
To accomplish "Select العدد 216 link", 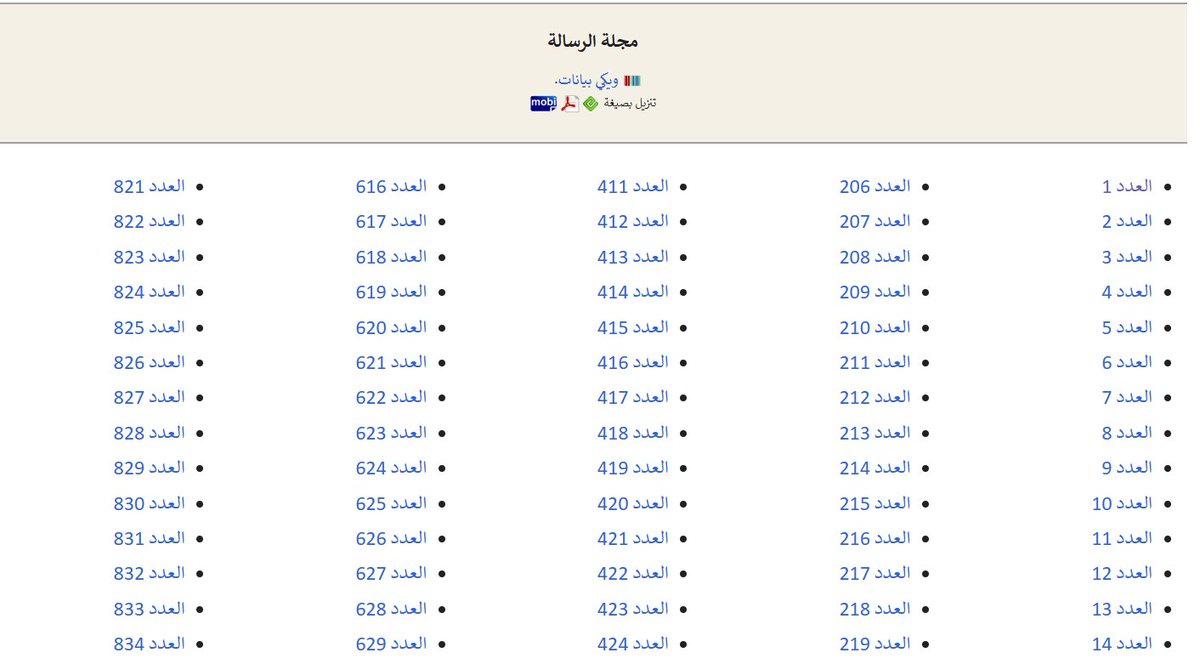I will tap(875, 538).
